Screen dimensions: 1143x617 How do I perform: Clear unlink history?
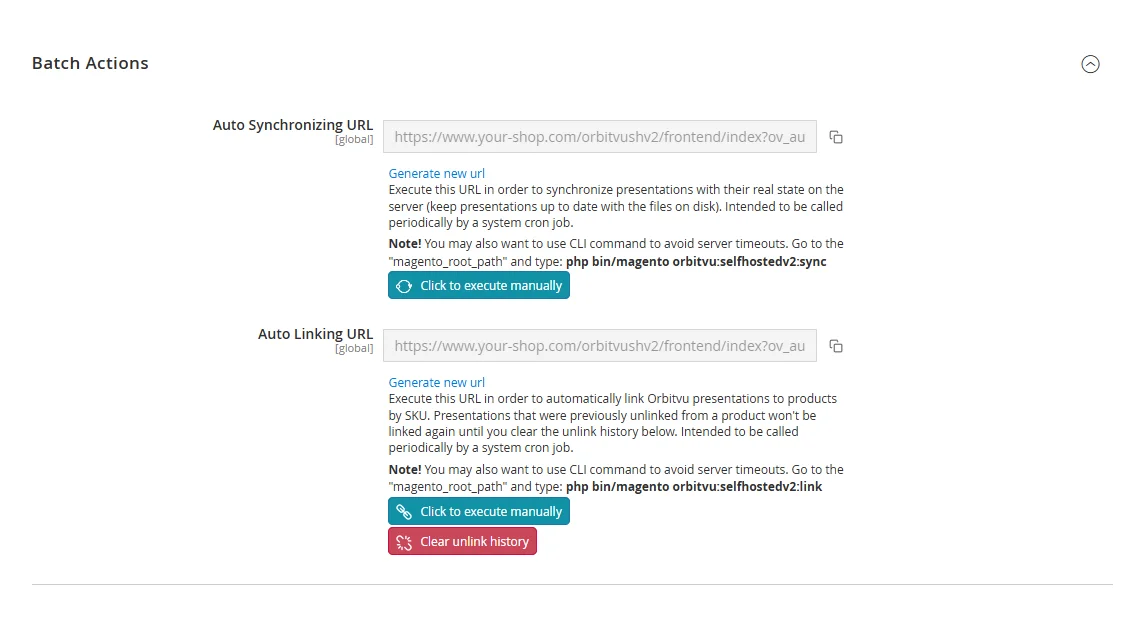462,541
